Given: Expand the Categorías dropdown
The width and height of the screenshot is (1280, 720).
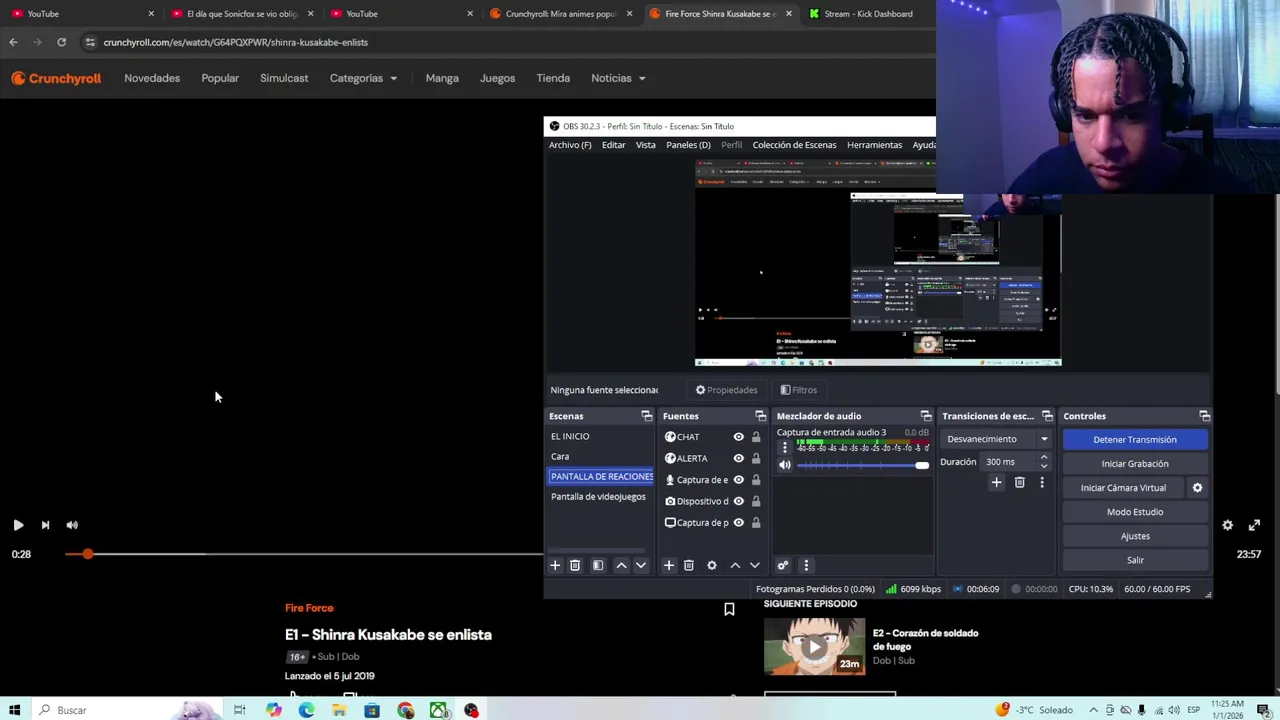Looking at the screenshot, I should 363,78.
